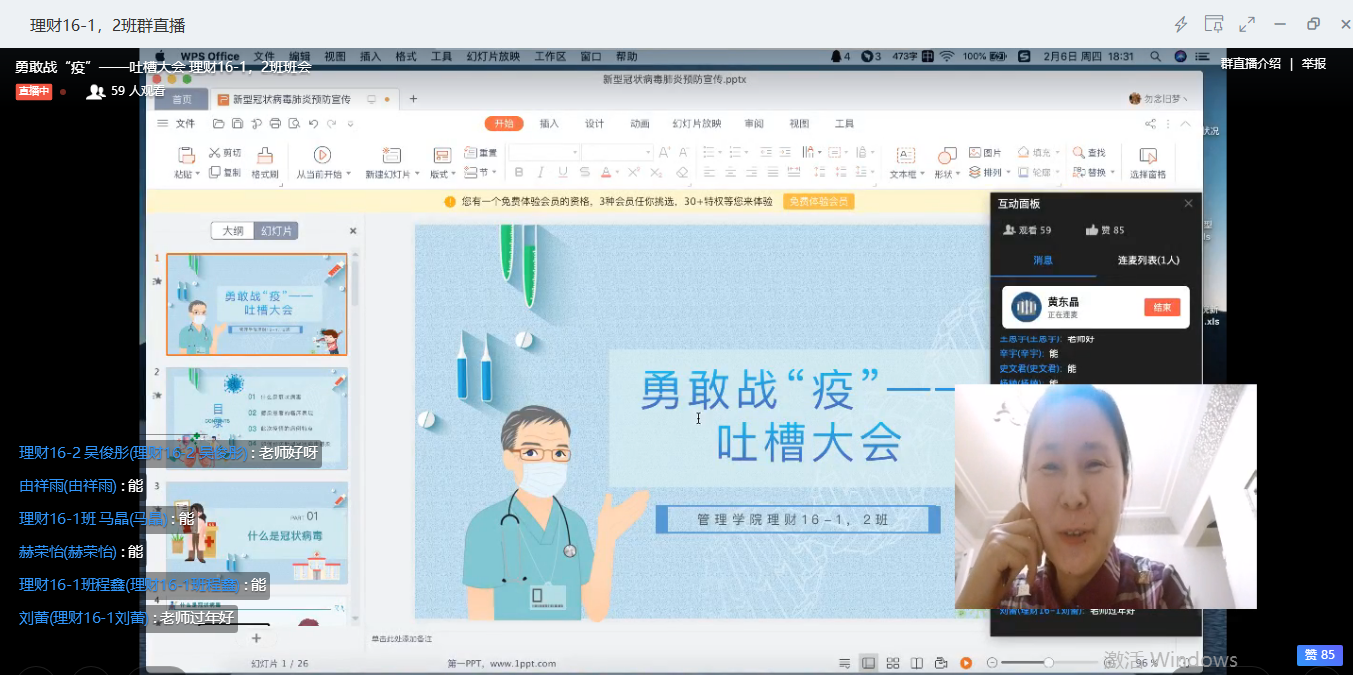The height and width of the screenshot is (675, 1353).
Task: Switch to slide sorter view icon
Action: (x=891, y=663)
